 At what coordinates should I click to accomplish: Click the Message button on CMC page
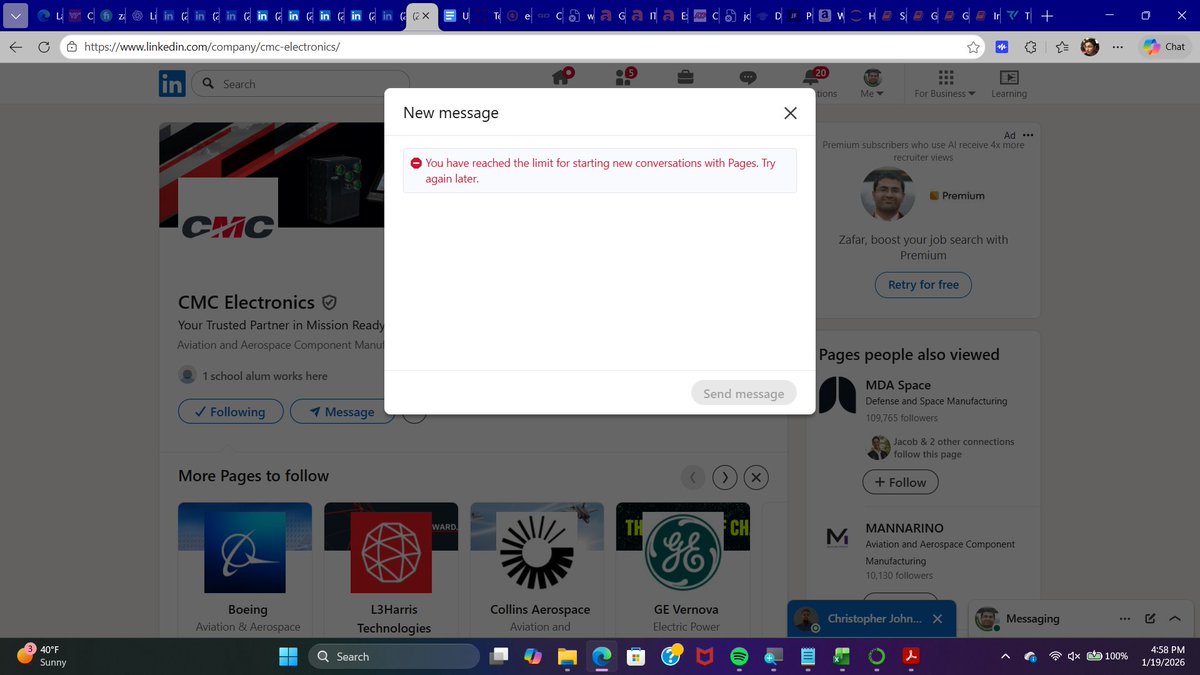(342, 411)
